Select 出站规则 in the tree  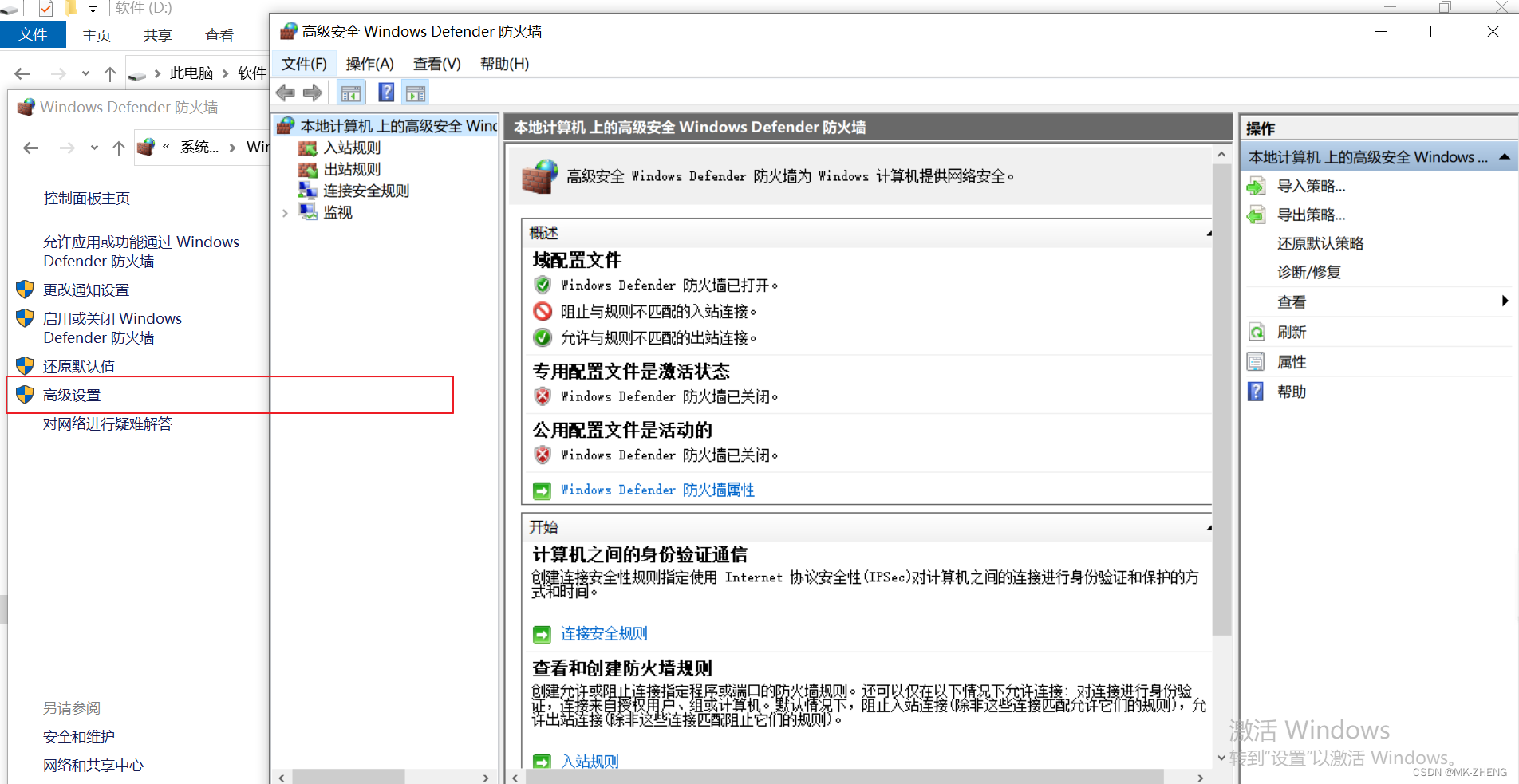coord(352,169)
